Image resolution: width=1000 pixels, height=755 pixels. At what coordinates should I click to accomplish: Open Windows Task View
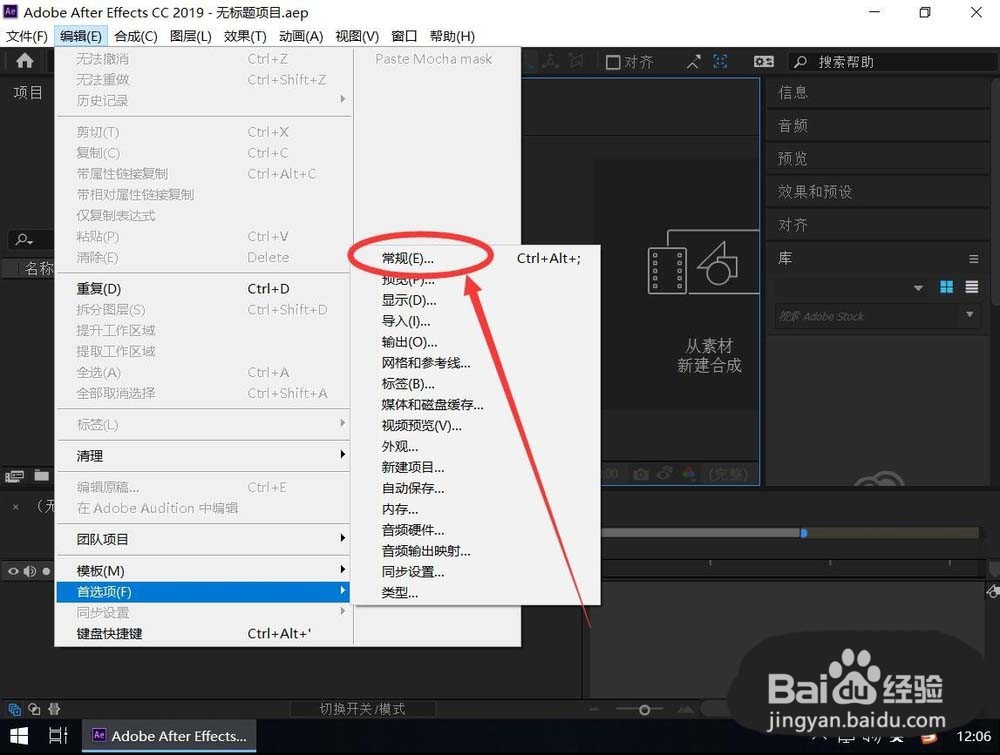pyautogui.click(x=58, y=736)
